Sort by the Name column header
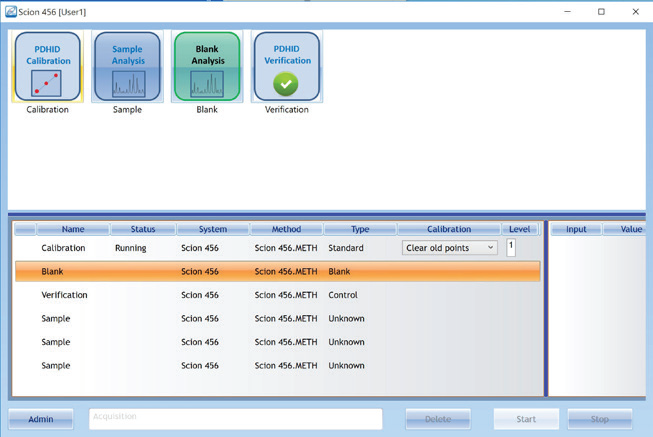Screen dimensions: 653x437 point(73,229)
